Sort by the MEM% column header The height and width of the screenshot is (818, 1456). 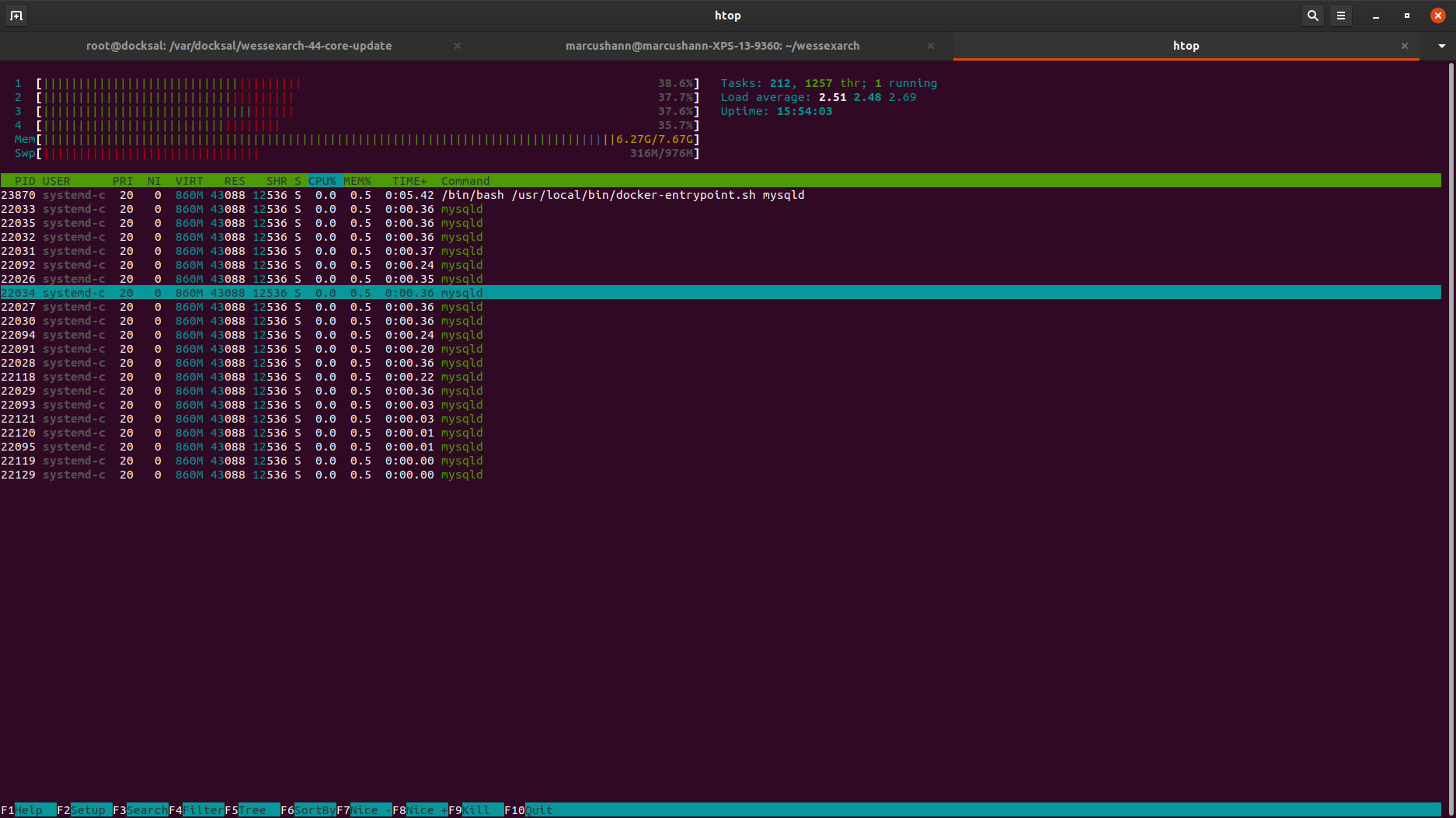[357, 181]
